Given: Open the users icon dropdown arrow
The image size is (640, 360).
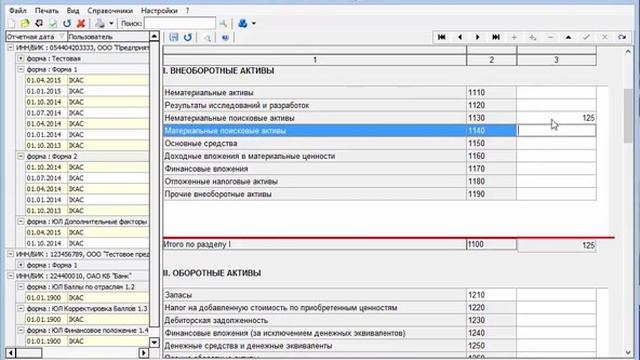Looking at the screenshot, I should pyautogui.click(x=253, y=23).
